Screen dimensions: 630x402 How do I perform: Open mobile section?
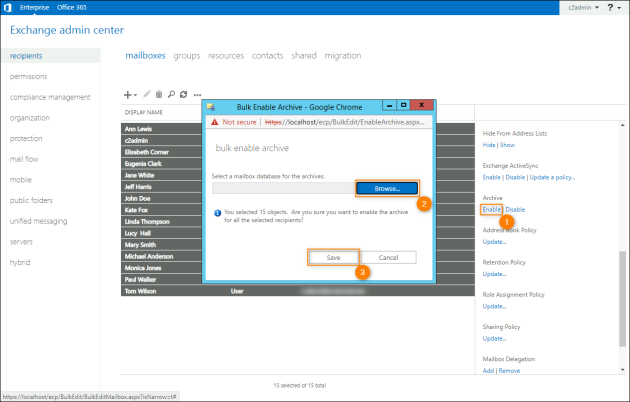(x=21, y=180)
